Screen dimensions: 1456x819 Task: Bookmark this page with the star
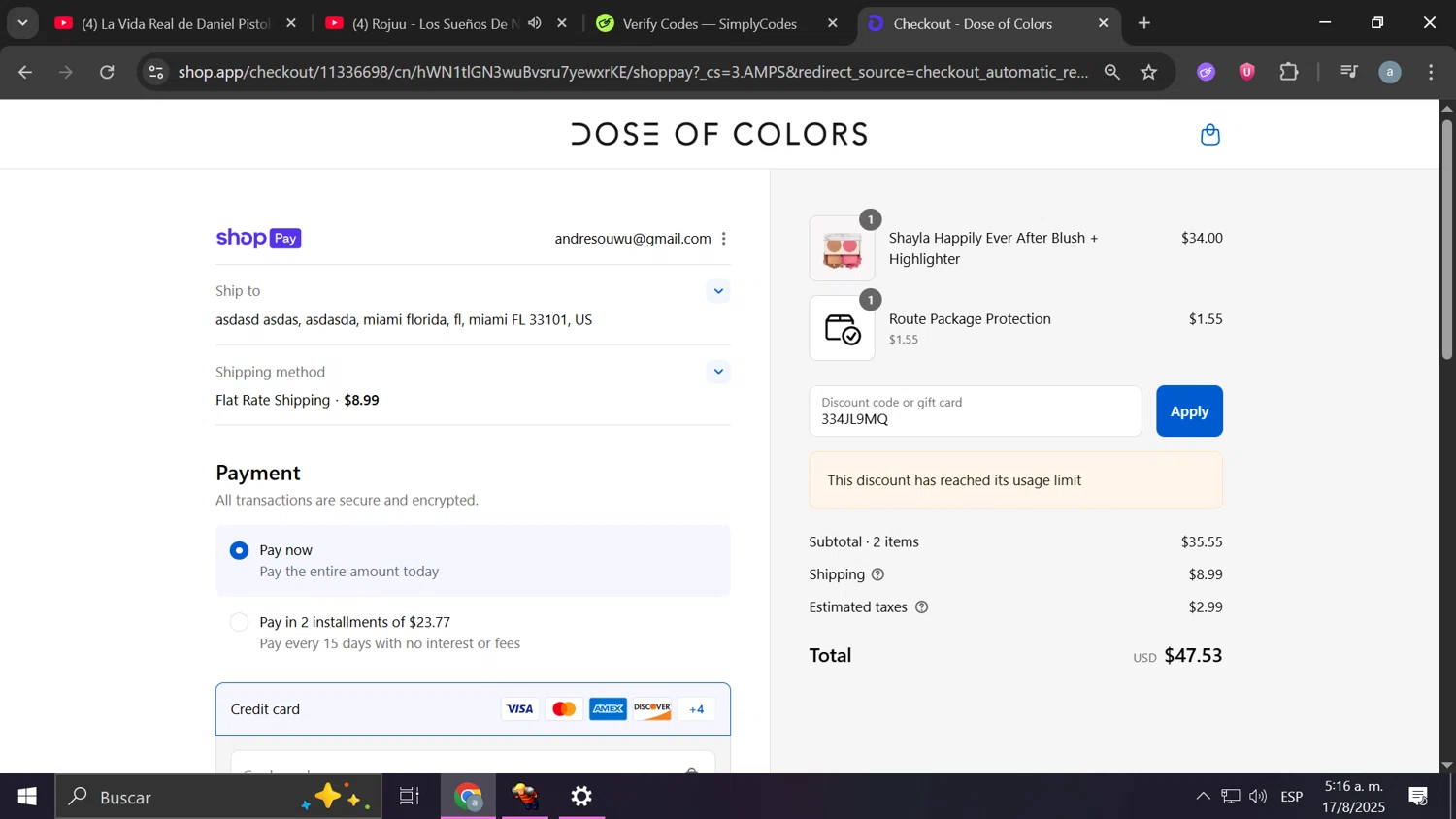pyautogui.click(x=1149, y=72)
